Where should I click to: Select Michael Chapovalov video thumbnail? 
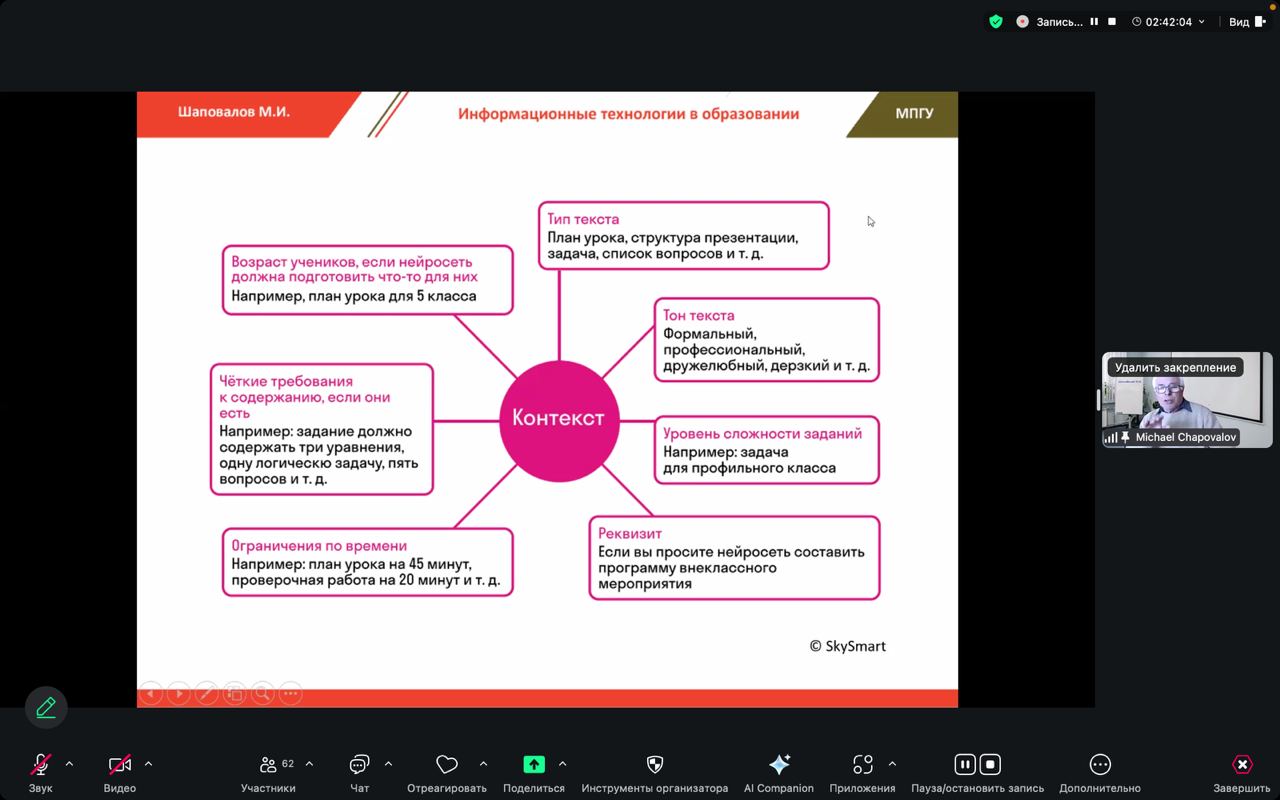[1187, 400]
